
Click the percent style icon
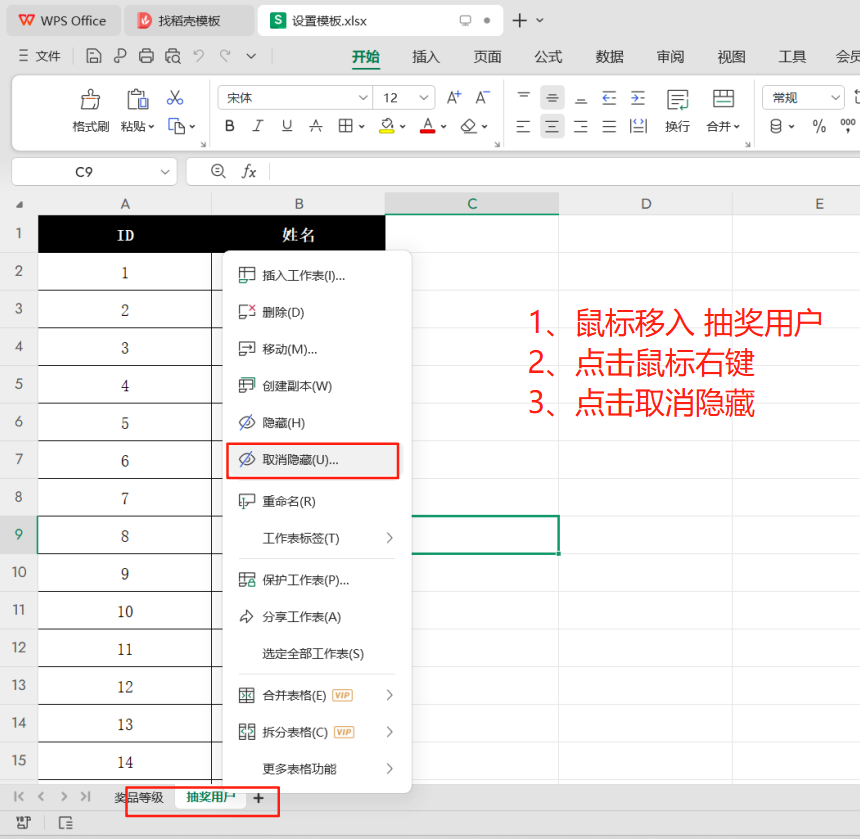coord(819,126)
